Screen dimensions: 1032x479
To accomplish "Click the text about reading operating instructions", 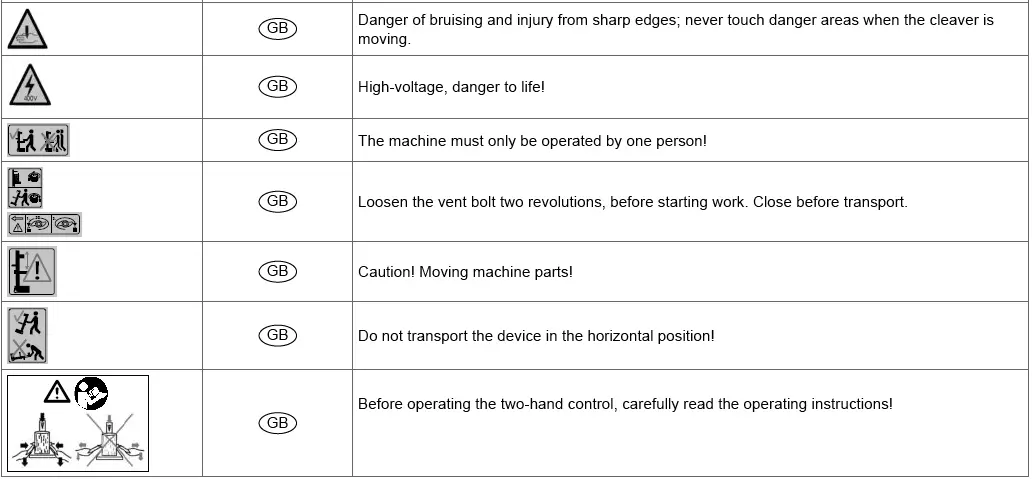I will coord(625,404).
